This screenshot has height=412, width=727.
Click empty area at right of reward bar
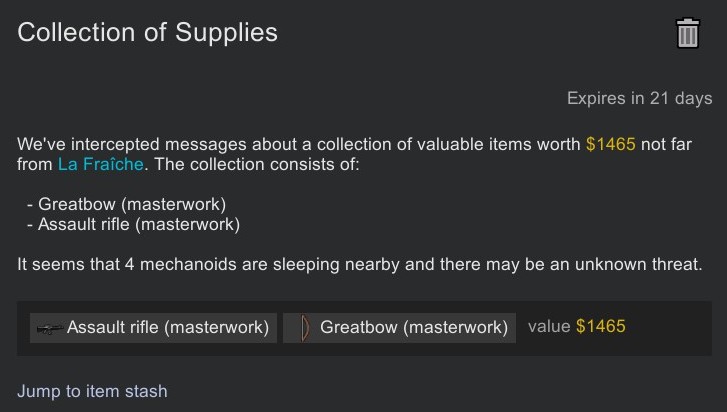coord(668,328)
